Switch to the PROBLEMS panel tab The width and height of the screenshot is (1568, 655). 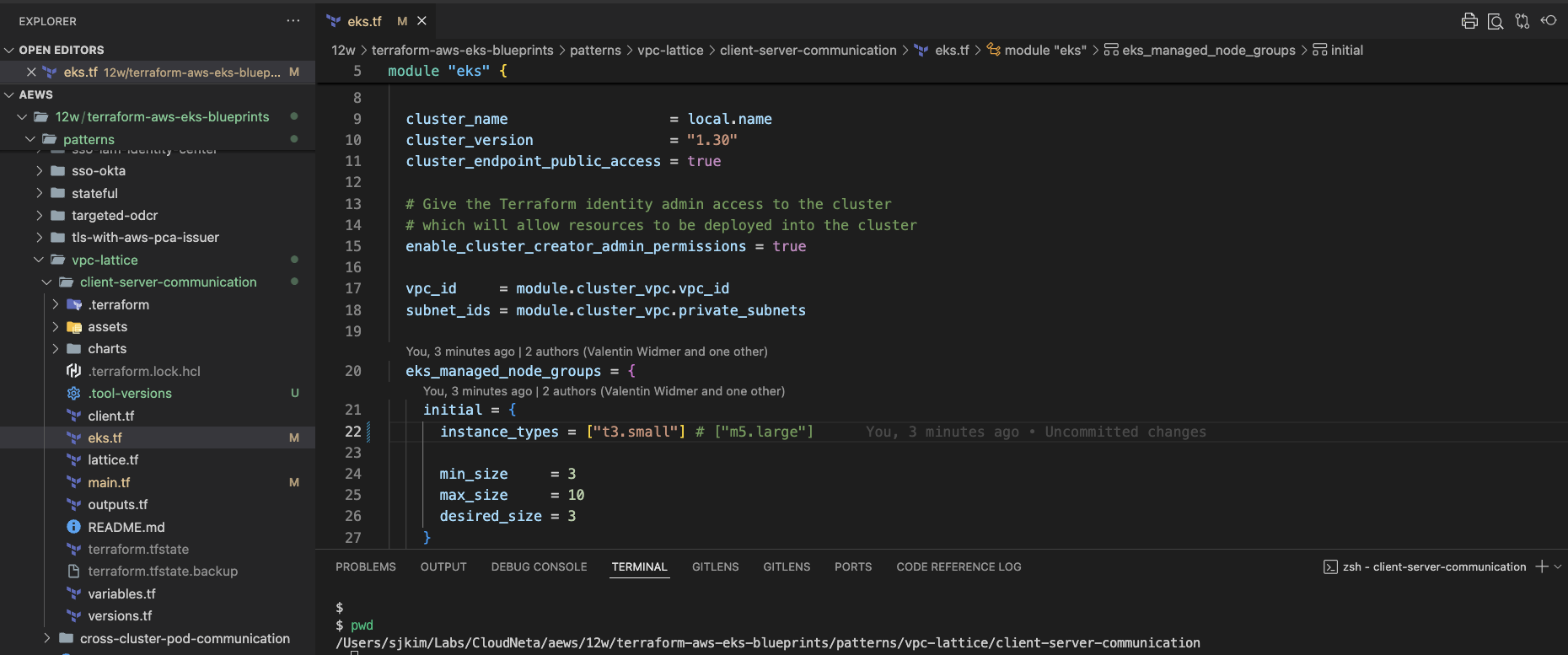tap(366, 566)
